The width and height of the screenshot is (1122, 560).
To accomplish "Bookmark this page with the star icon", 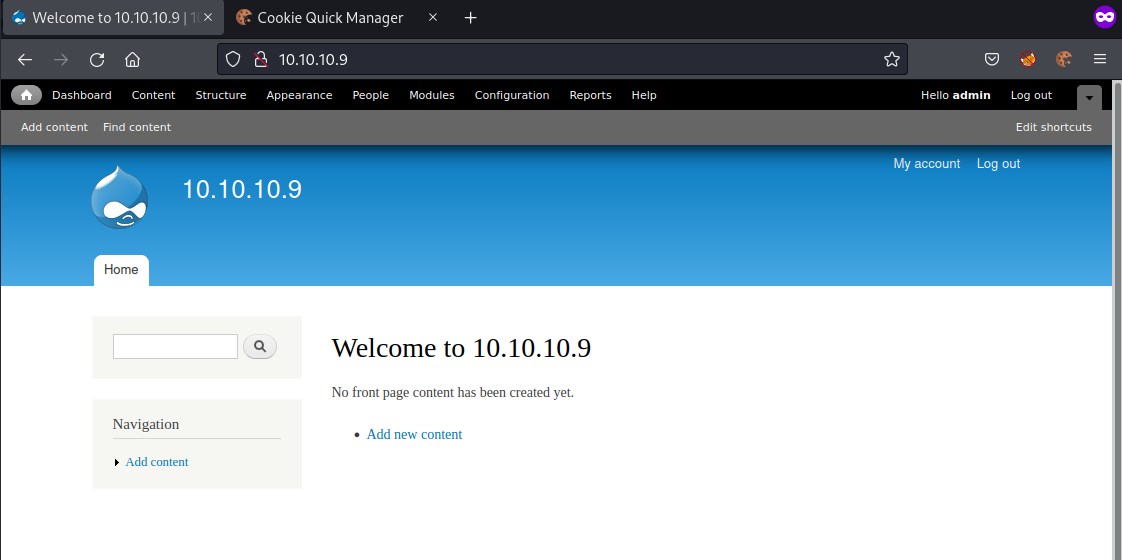I will click(892, 60).
